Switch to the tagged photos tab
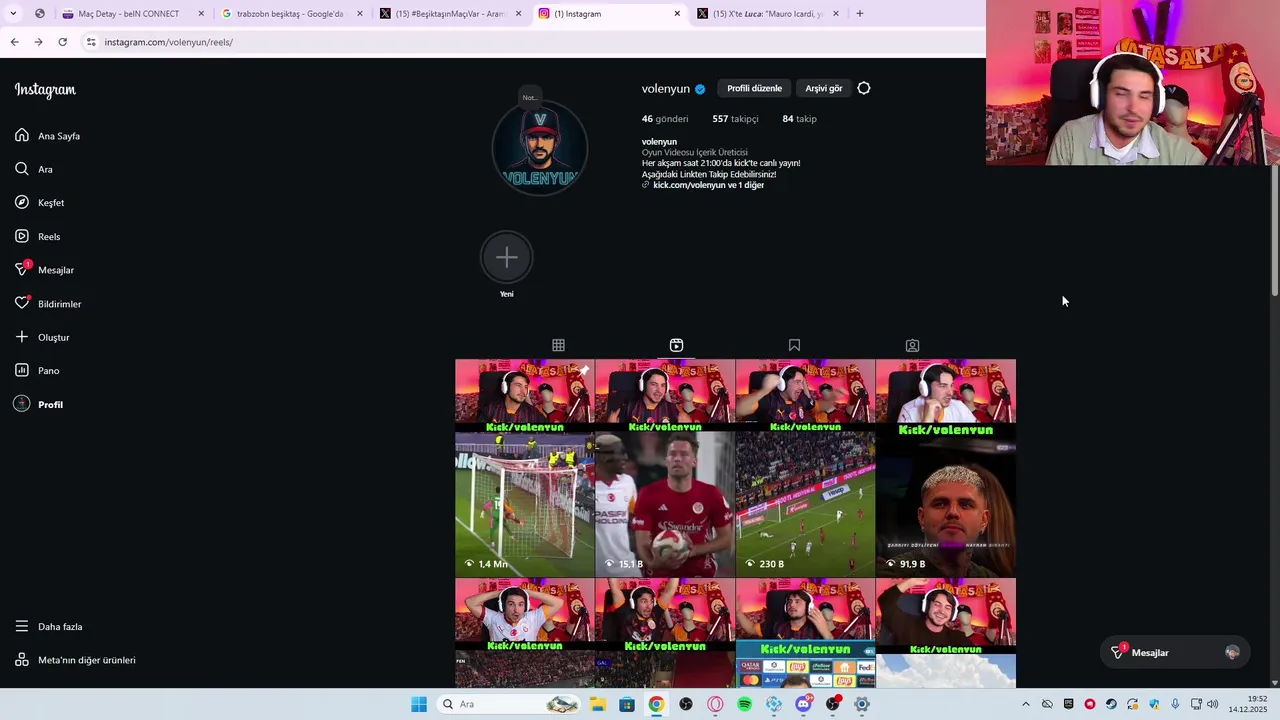Viewport: 1280px width, 720px height. pos(912,345)
